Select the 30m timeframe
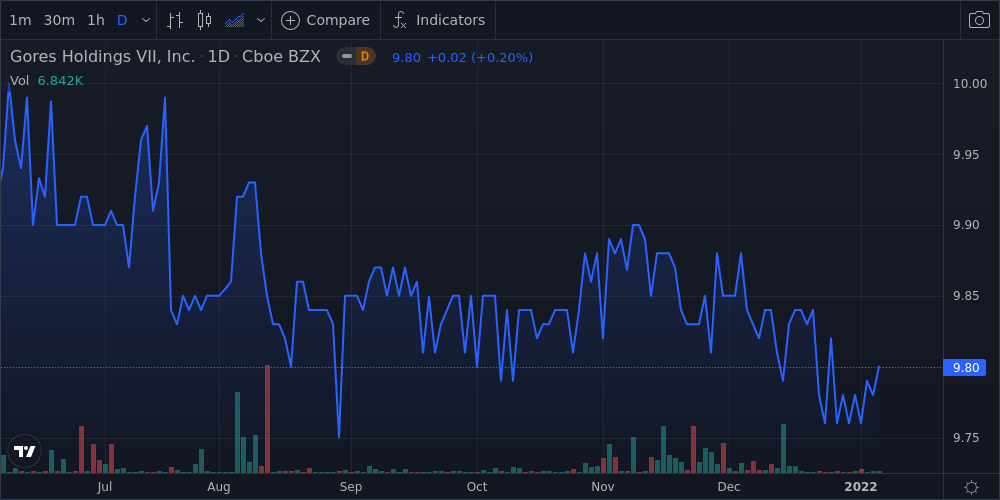Screen dimensions: 1000x500 click(59, 20)
